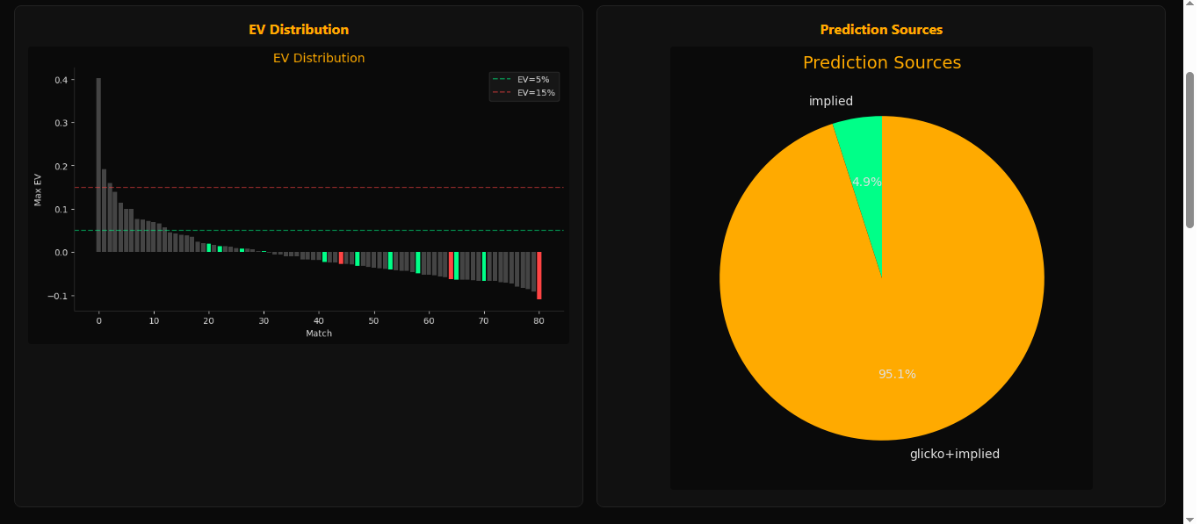The image size is (1200, 524).
Task: Click the Max EV y-axis label
Action: [38, 189]
